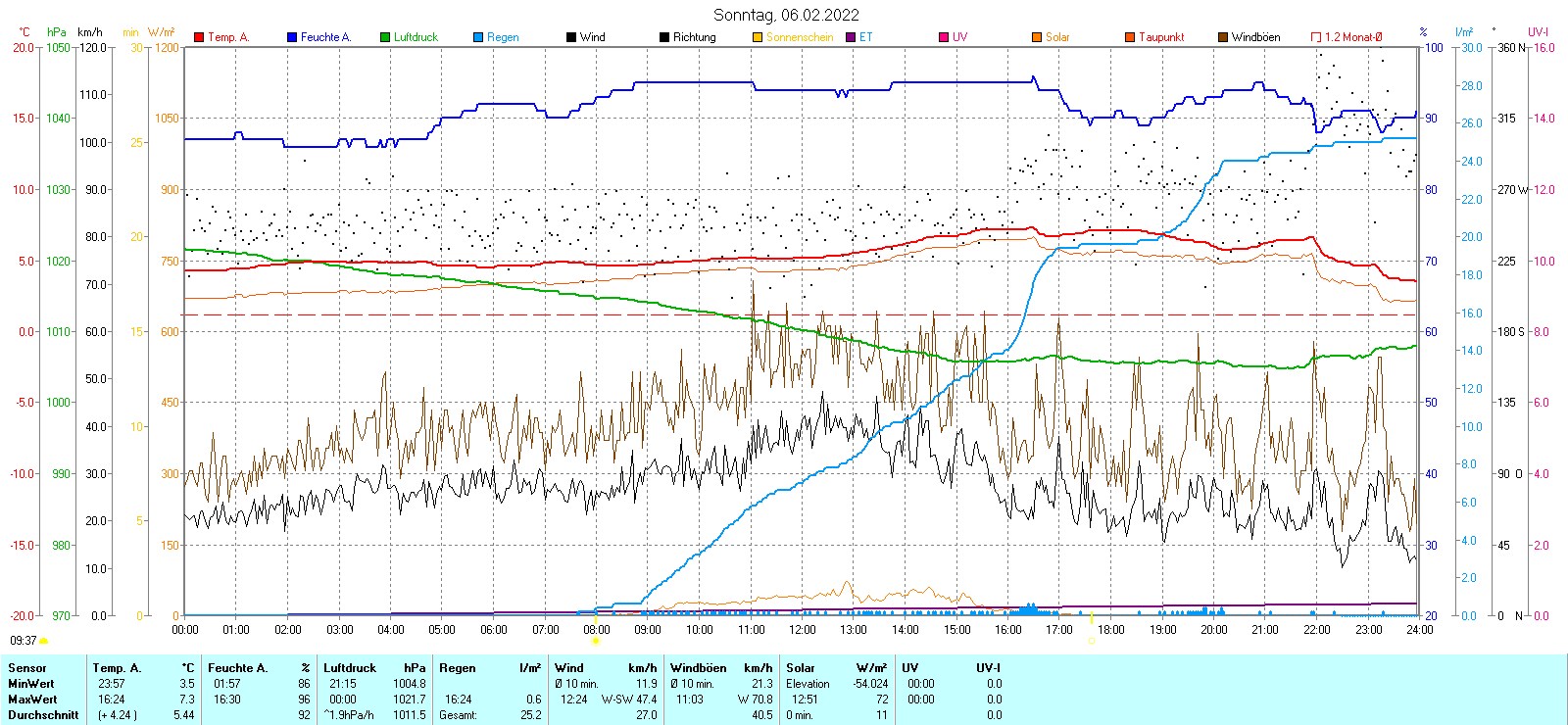Click the light blue Regen legend square
This screenshot has height=725, width=1568.
point(478,37)
